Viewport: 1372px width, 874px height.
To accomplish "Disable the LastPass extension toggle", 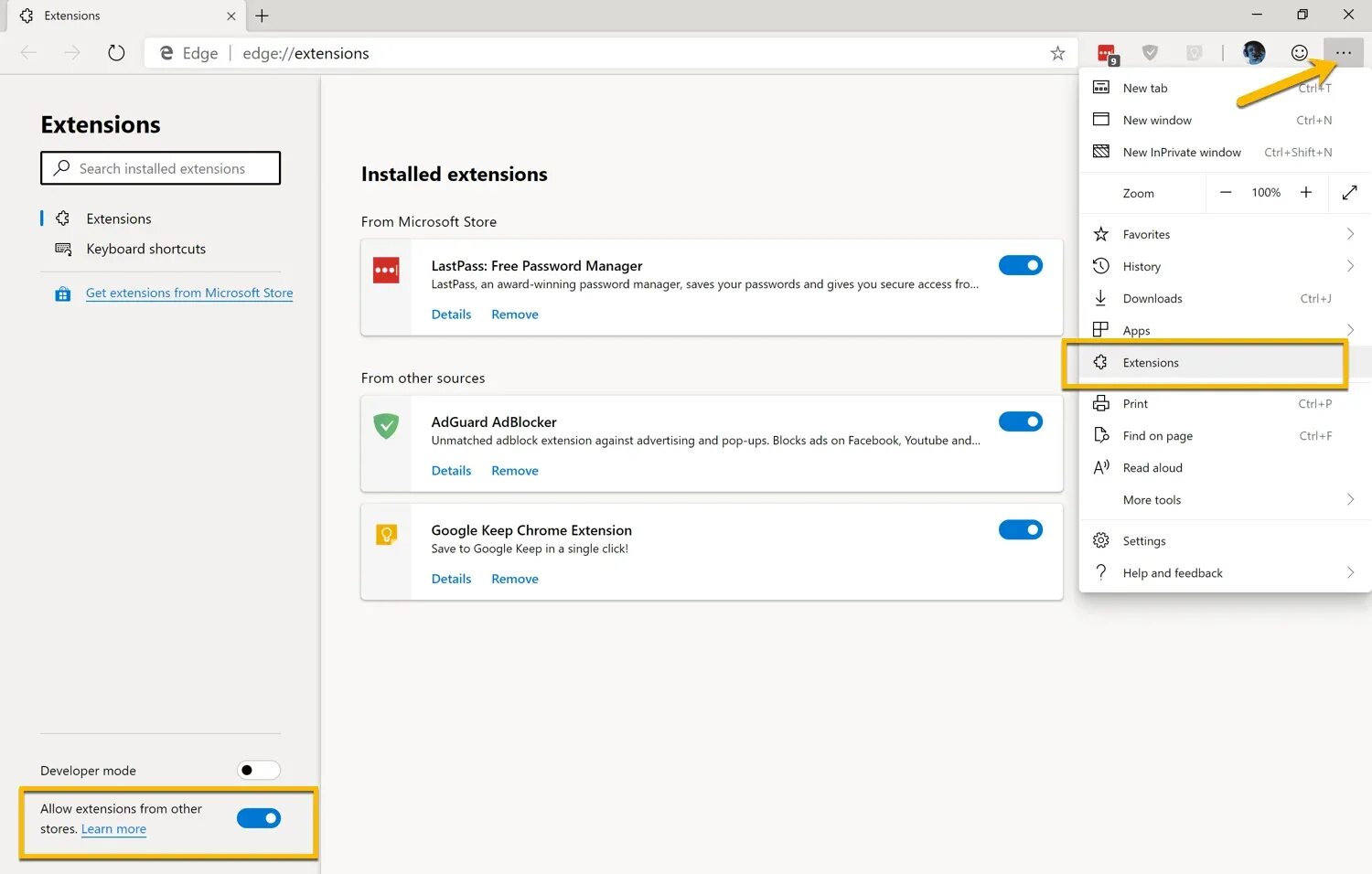I will tap(1021, 265).
